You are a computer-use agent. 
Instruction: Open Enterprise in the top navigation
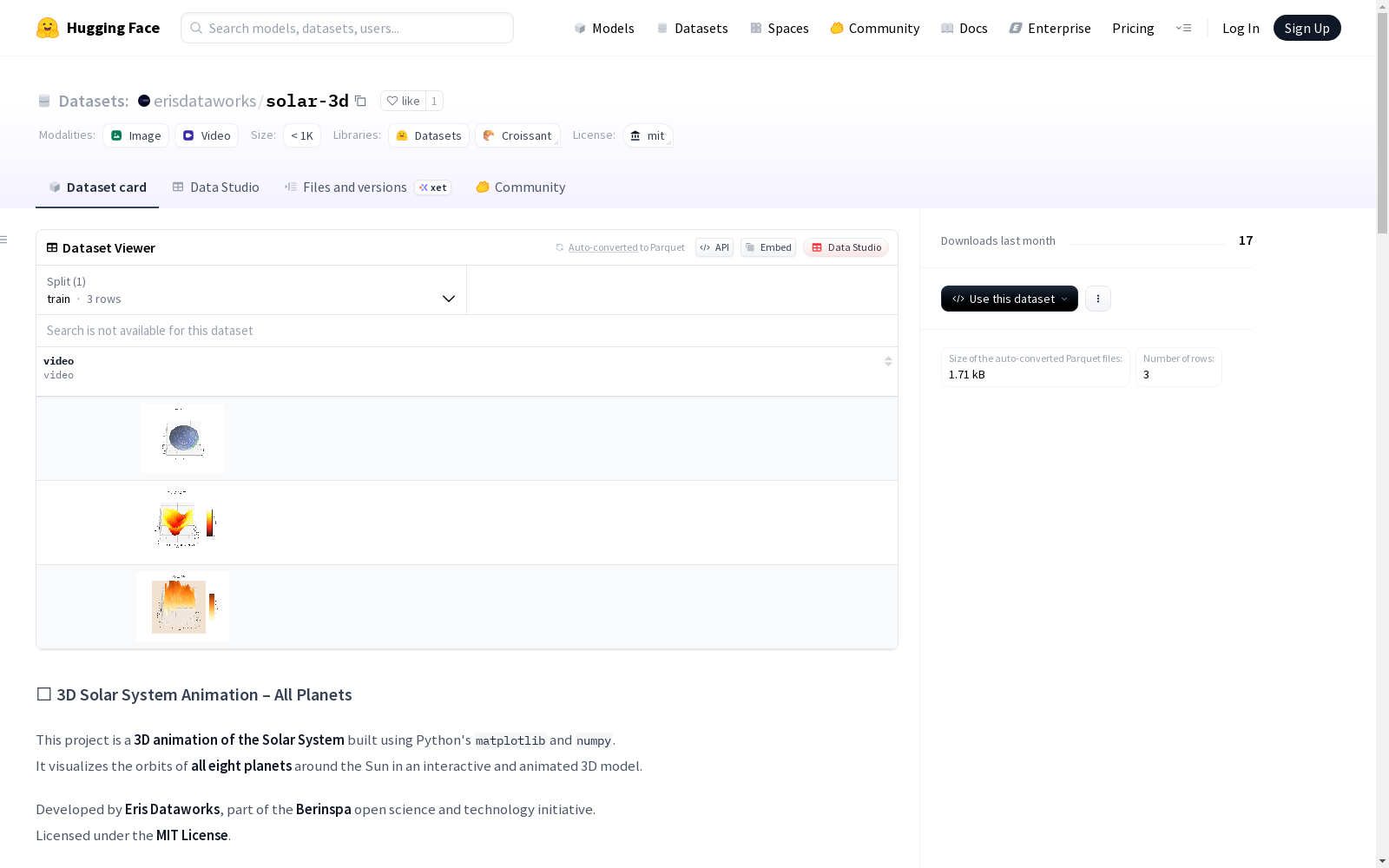pyautogui.click(x=1050, y=28)
